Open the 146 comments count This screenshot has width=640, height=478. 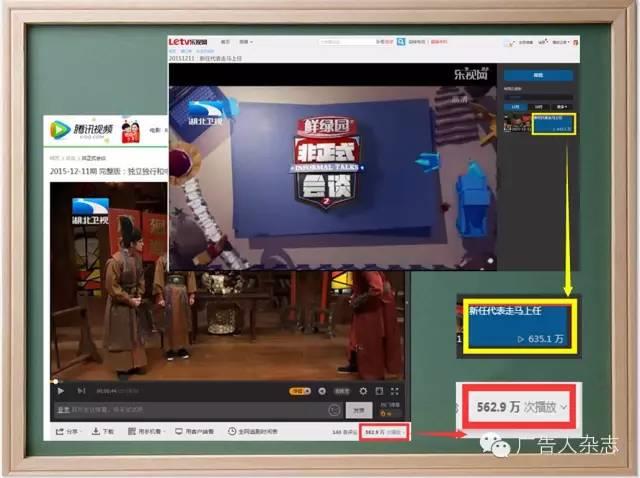pos(344,432)
